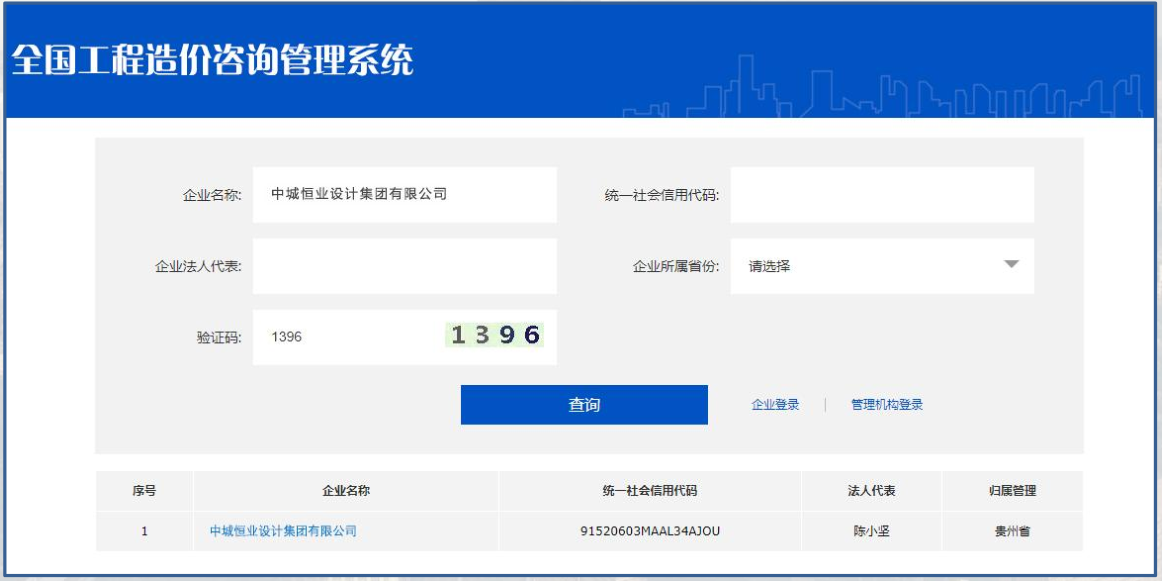This screenshot has width=1162, height=581.
Task: Open the 企业登录 link
Action: click(775, 405)
